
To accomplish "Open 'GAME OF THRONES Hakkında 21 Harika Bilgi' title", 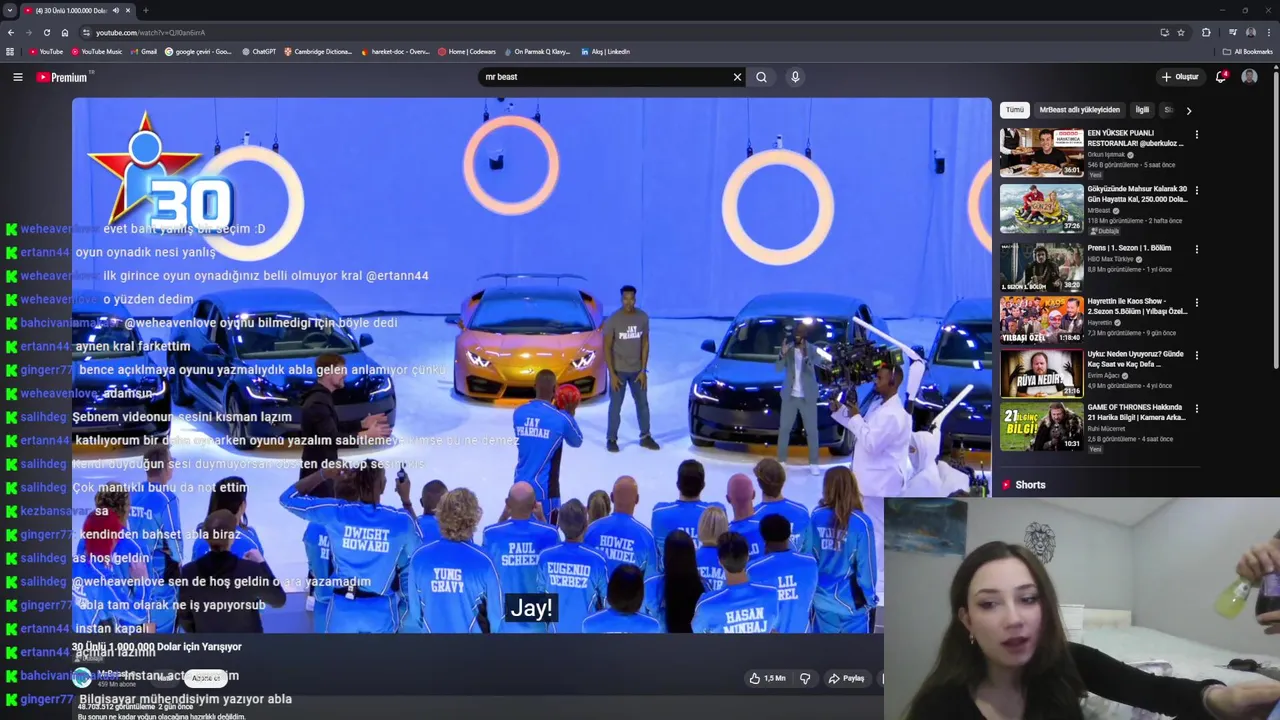I will [1136, 413].
